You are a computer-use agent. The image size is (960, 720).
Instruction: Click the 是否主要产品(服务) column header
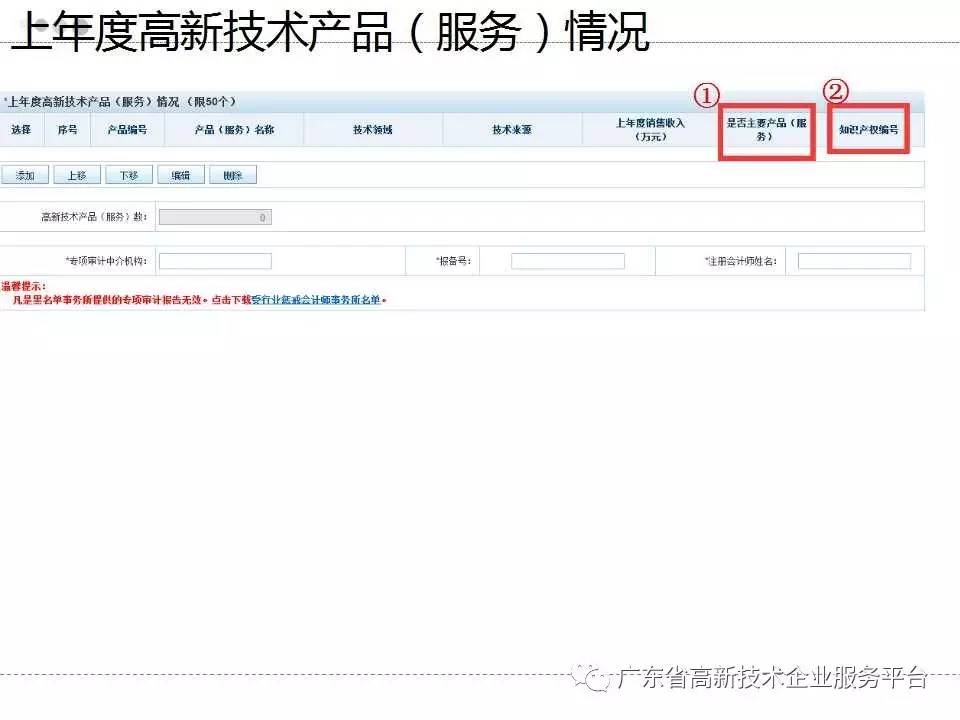tap(766, 130)
